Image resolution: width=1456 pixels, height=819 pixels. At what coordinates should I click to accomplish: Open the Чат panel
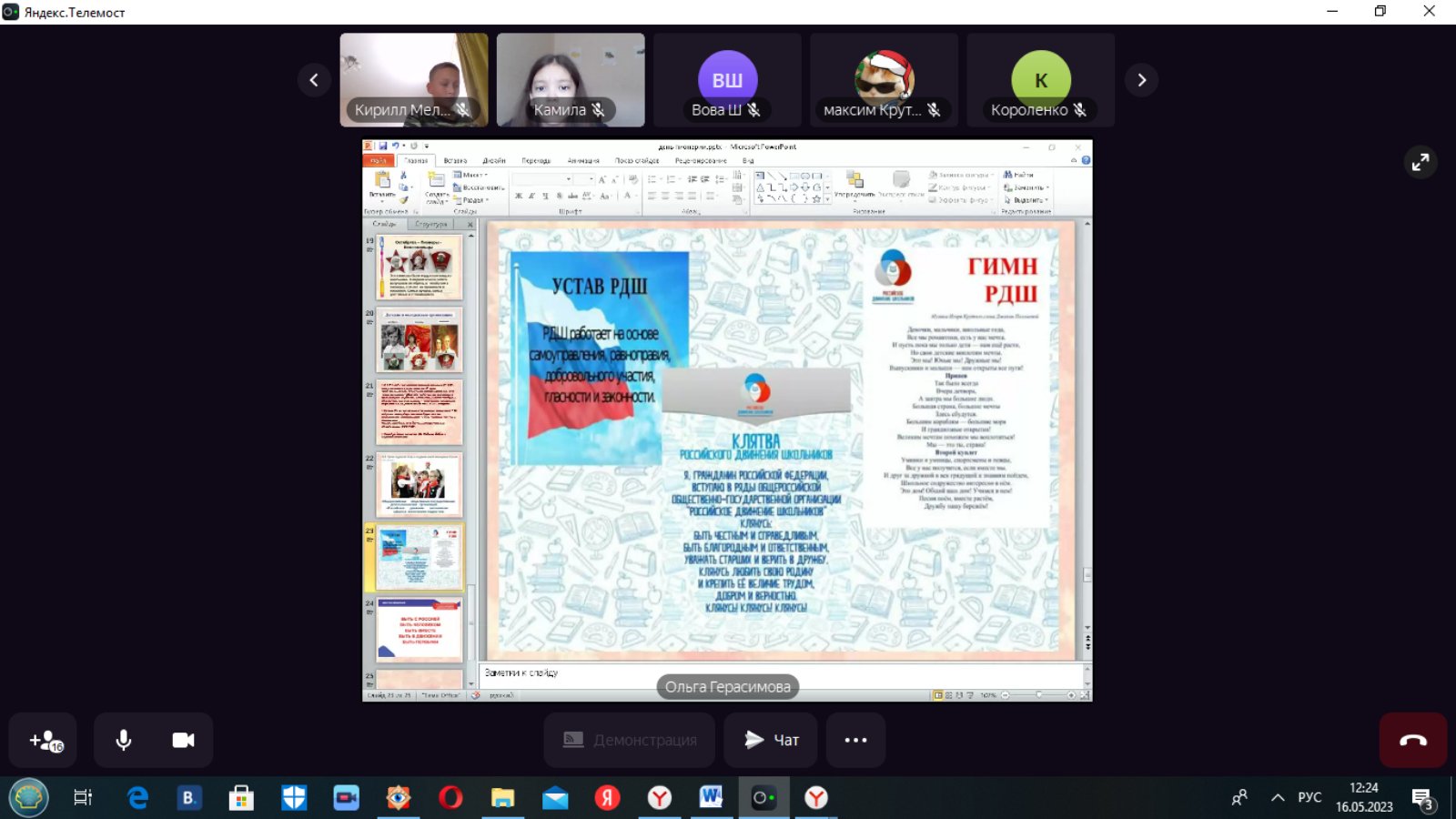pyautogui.click(x=771, y=741)
